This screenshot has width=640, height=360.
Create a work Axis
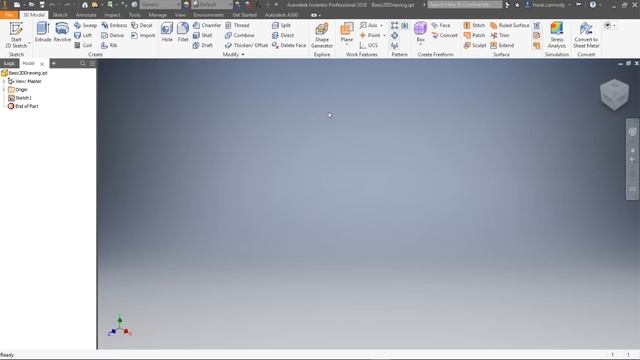point(368,25)
